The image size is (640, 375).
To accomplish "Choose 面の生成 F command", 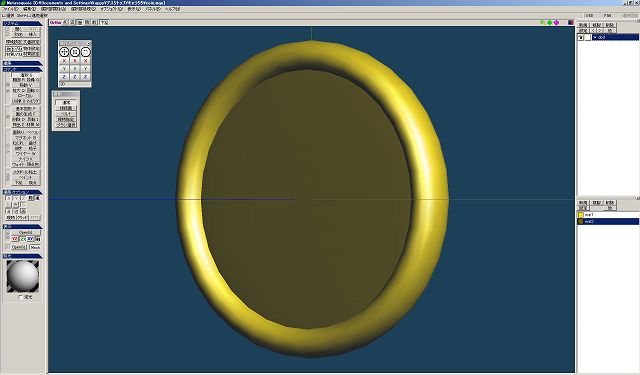I will 26,114.
